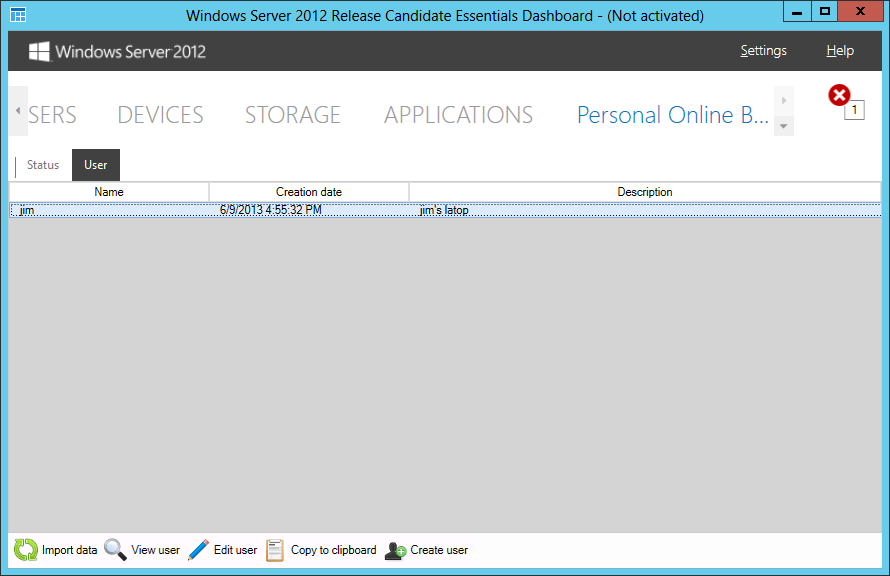Maximize the Dashboard window
The height and width of the screenshot is (576, 890).
[x=825, y=12]
